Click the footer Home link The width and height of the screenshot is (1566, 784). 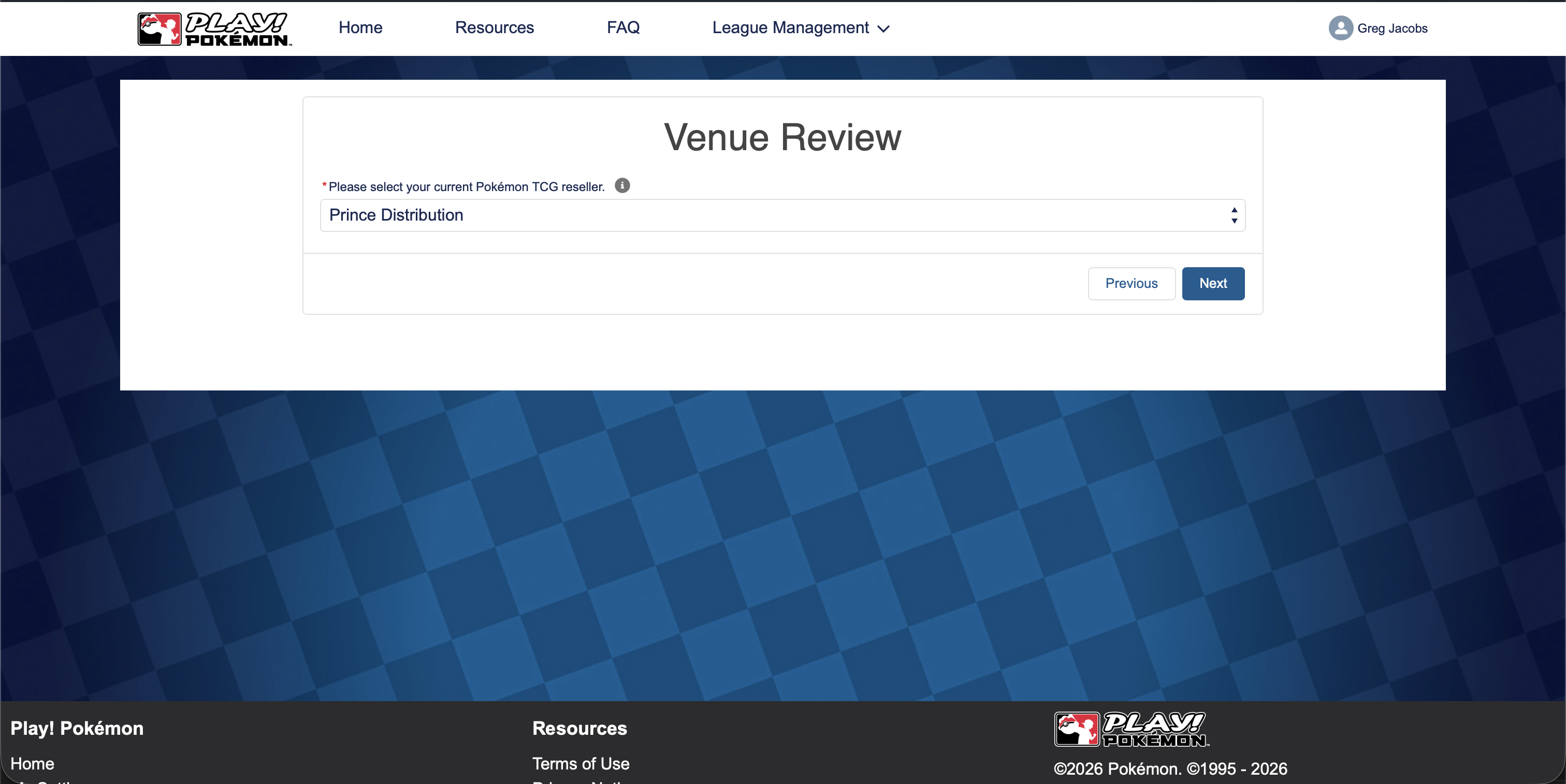click(32, 763)
